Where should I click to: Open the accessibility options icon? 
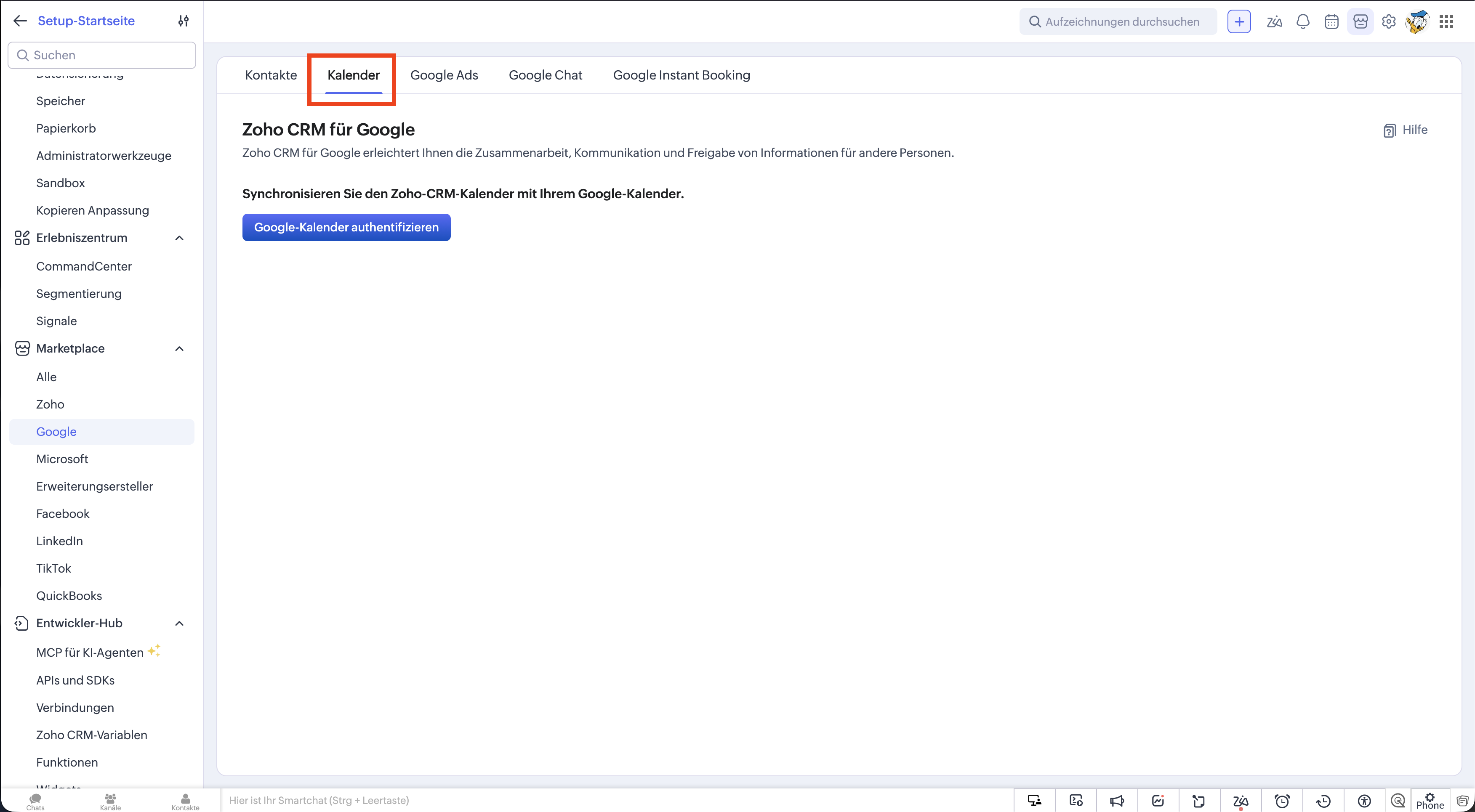click(1364, 801)
